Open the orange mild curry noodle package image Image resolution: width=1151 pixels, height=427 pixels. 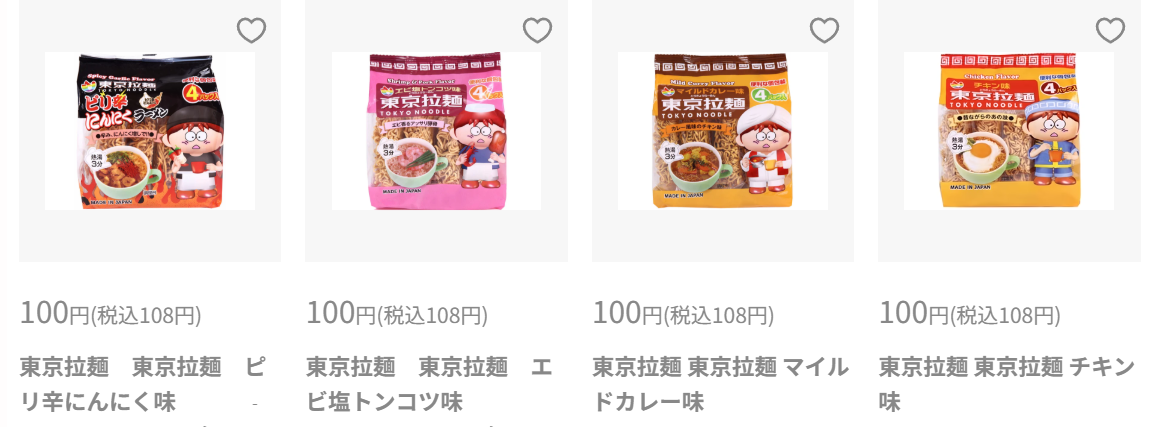tap(722, 131)
